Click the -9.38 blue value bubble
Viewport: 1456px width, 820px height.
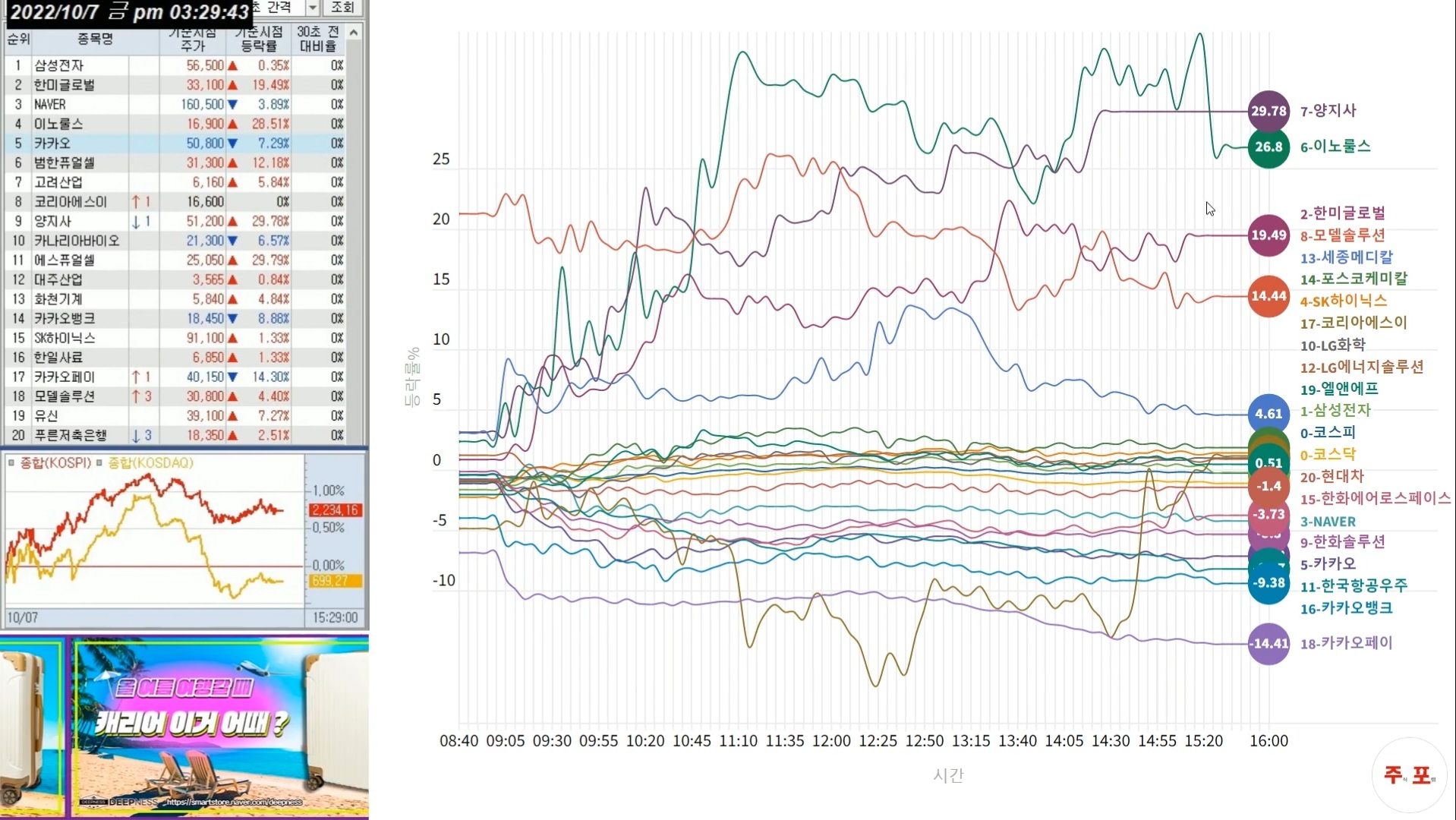(x=1268, y=583)
